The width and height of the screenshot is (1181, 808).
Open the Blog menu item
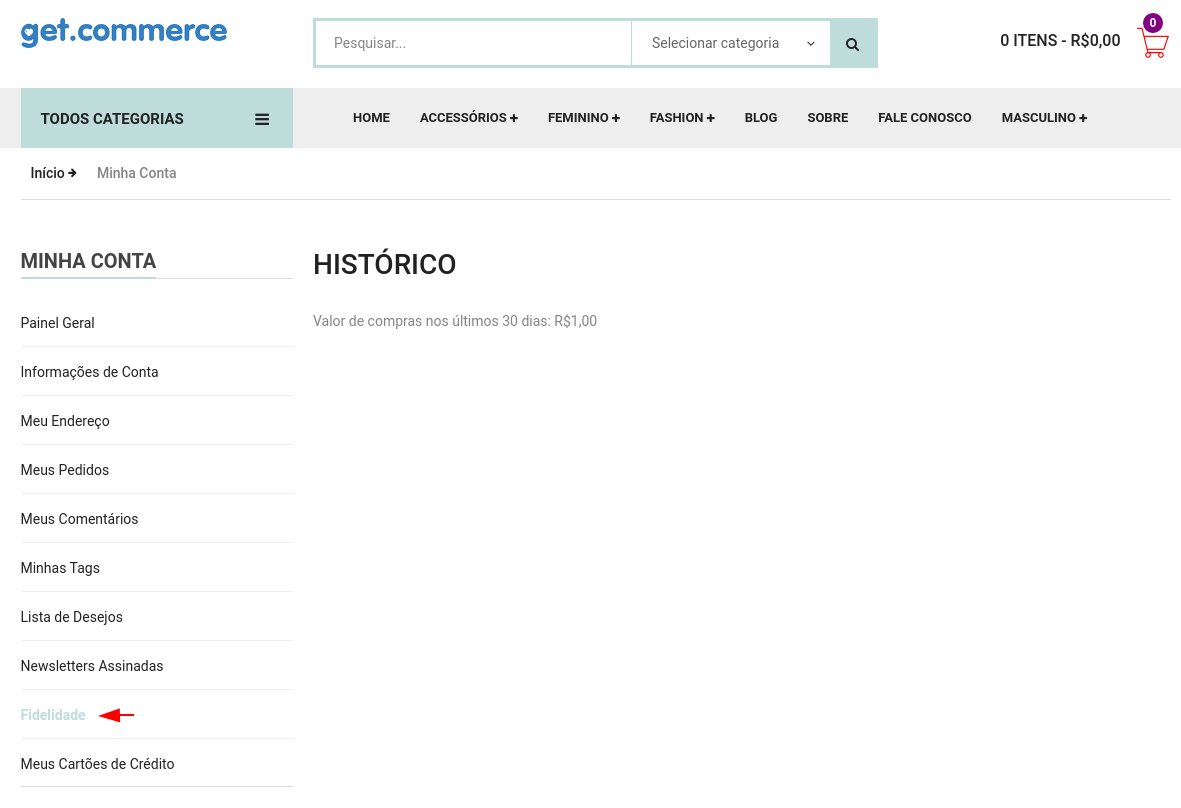[x=760, y=118]
